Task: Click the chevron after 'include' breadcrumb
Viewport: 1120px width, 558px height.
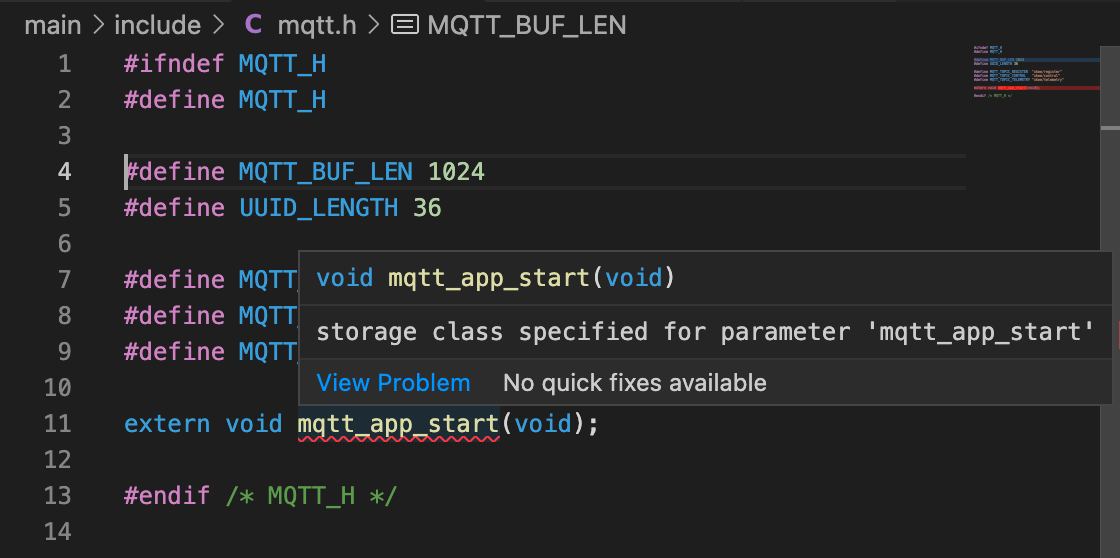Action: click(x=219, y=25)
